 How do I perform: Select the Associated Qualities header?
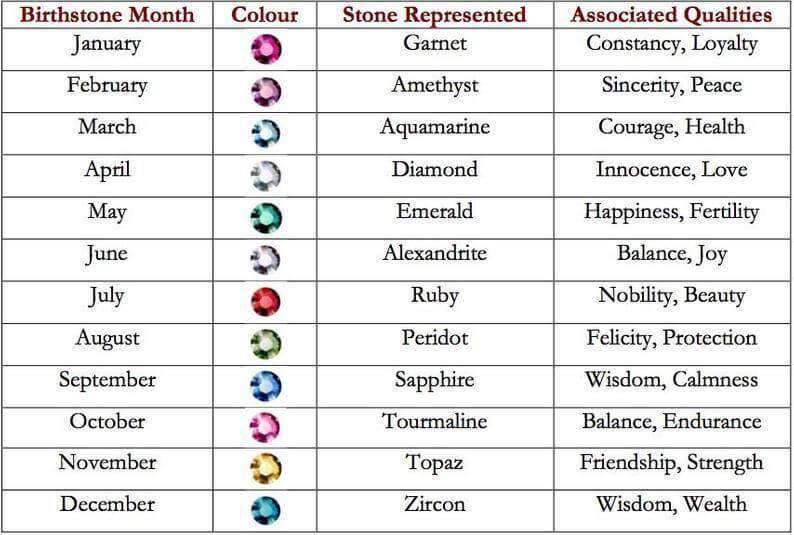tap(671, 14)
